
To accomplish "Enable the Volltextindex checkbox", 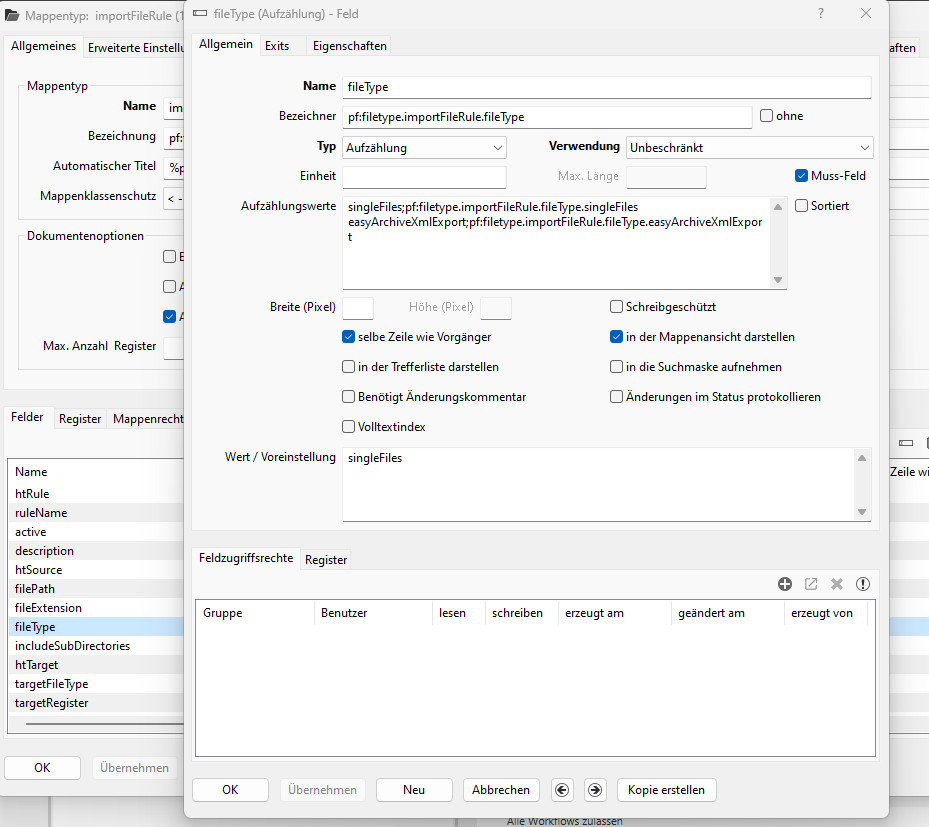I will [348, 427].
